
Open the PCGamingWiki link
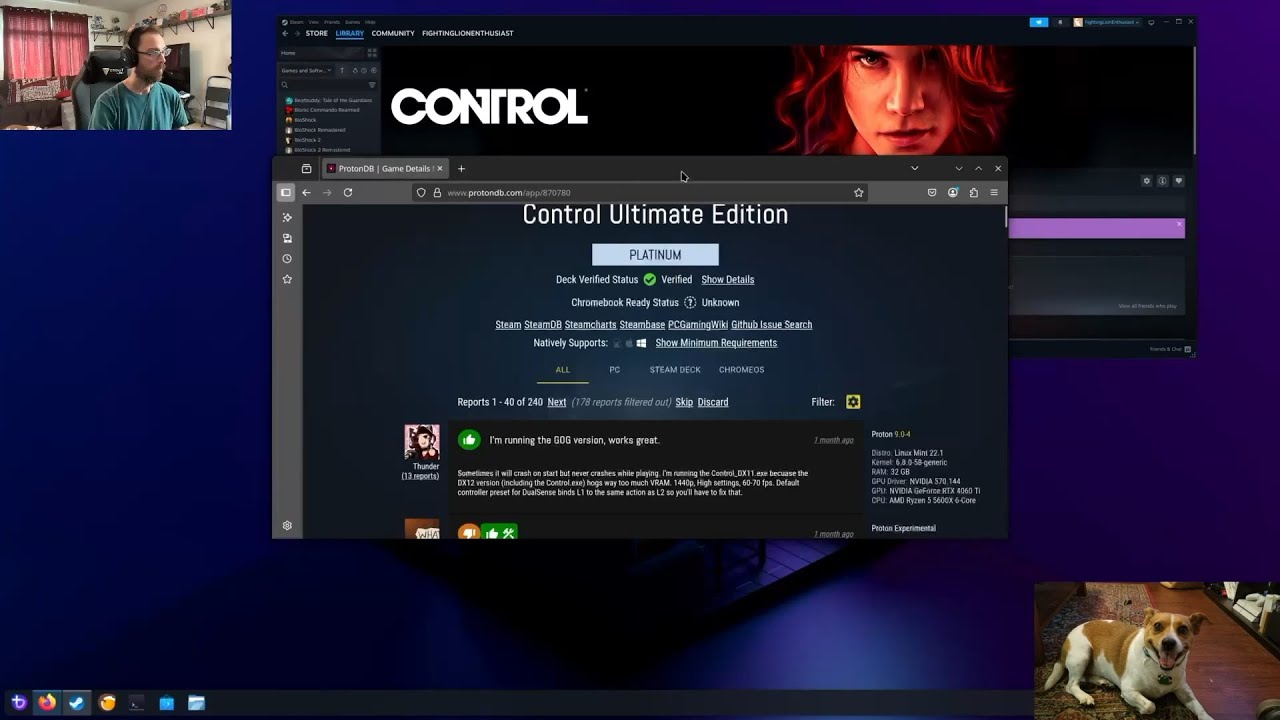(698, 324)
